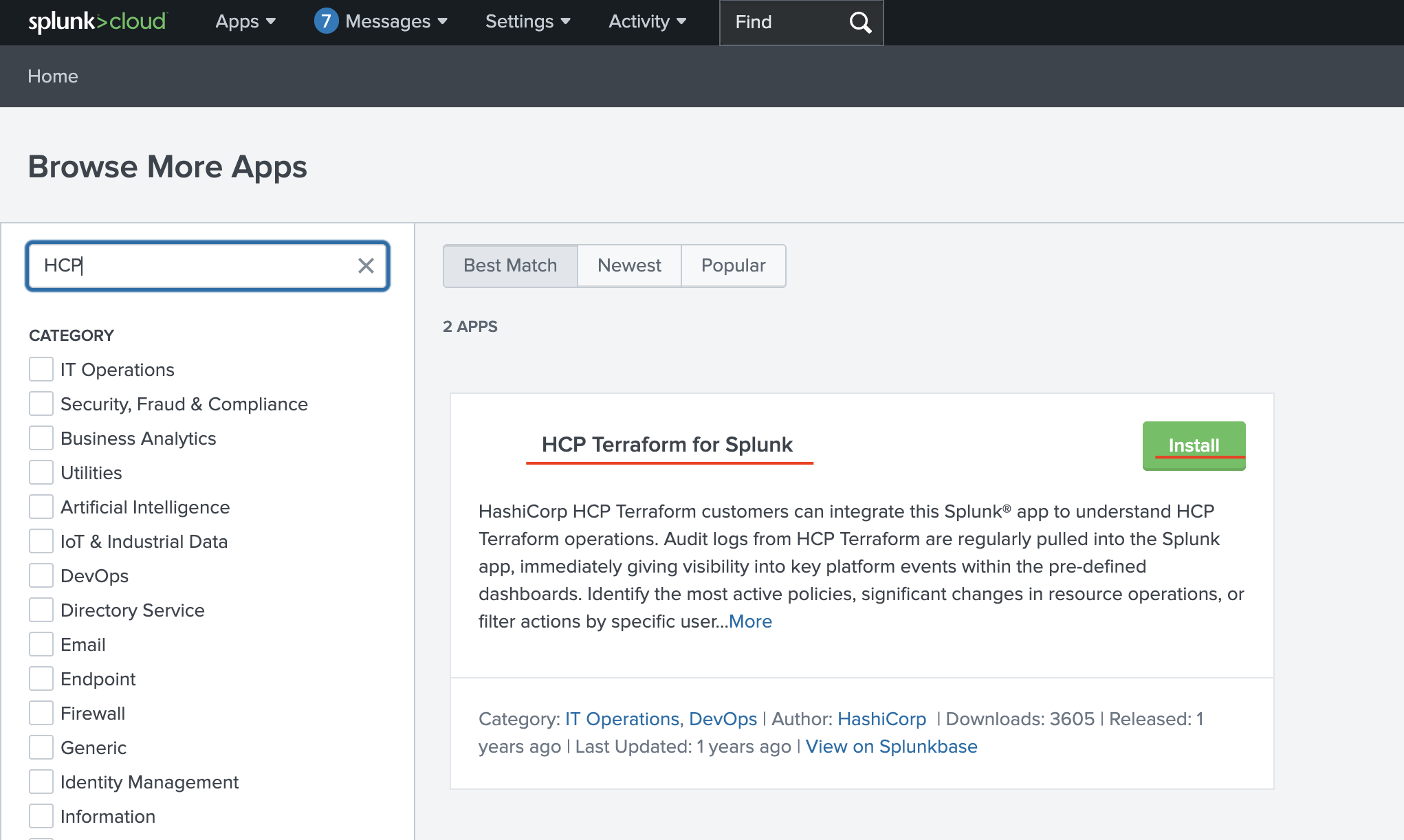Install HCP Terraform for Splunk

(x=1194, y=445)
